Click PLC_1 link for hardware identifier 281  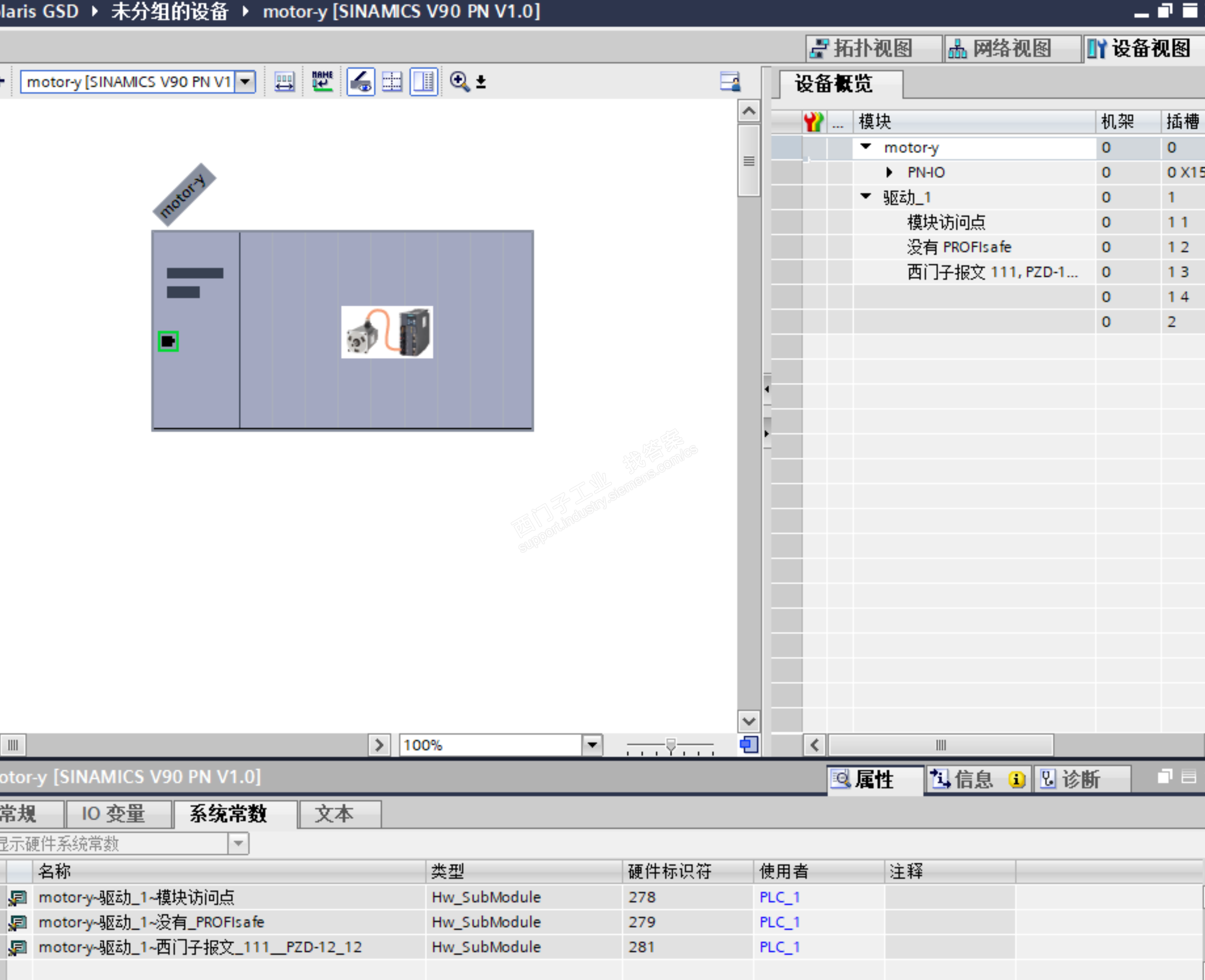coord(779,947)
